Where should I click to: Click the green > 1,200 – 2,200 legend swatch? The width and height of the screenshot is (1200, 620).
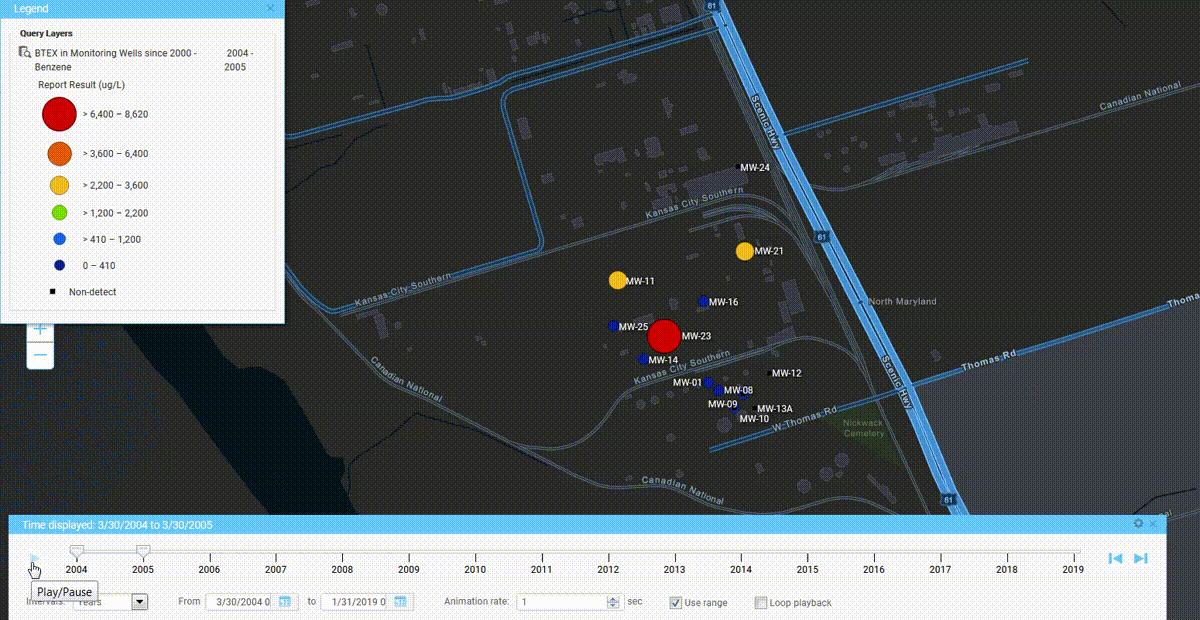point(59,212)
